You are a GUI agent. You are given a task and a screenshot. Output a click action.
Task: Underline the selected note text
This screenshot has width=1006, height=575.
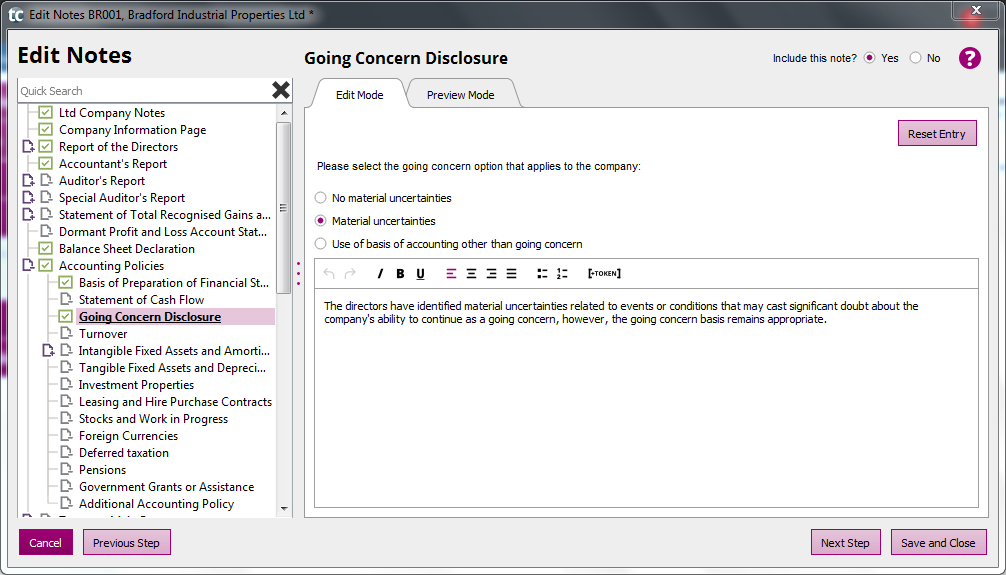pyautogui.click(x=420, y=274)
